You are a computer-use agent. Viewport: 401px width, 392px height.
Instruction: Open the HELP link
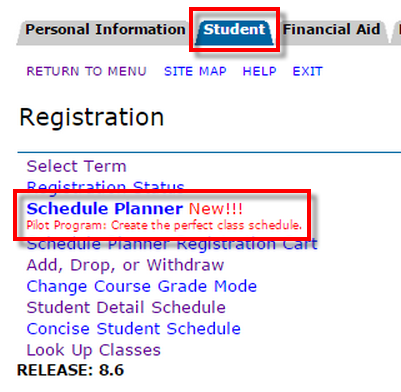pyautogui.click(x=260, y=71)
